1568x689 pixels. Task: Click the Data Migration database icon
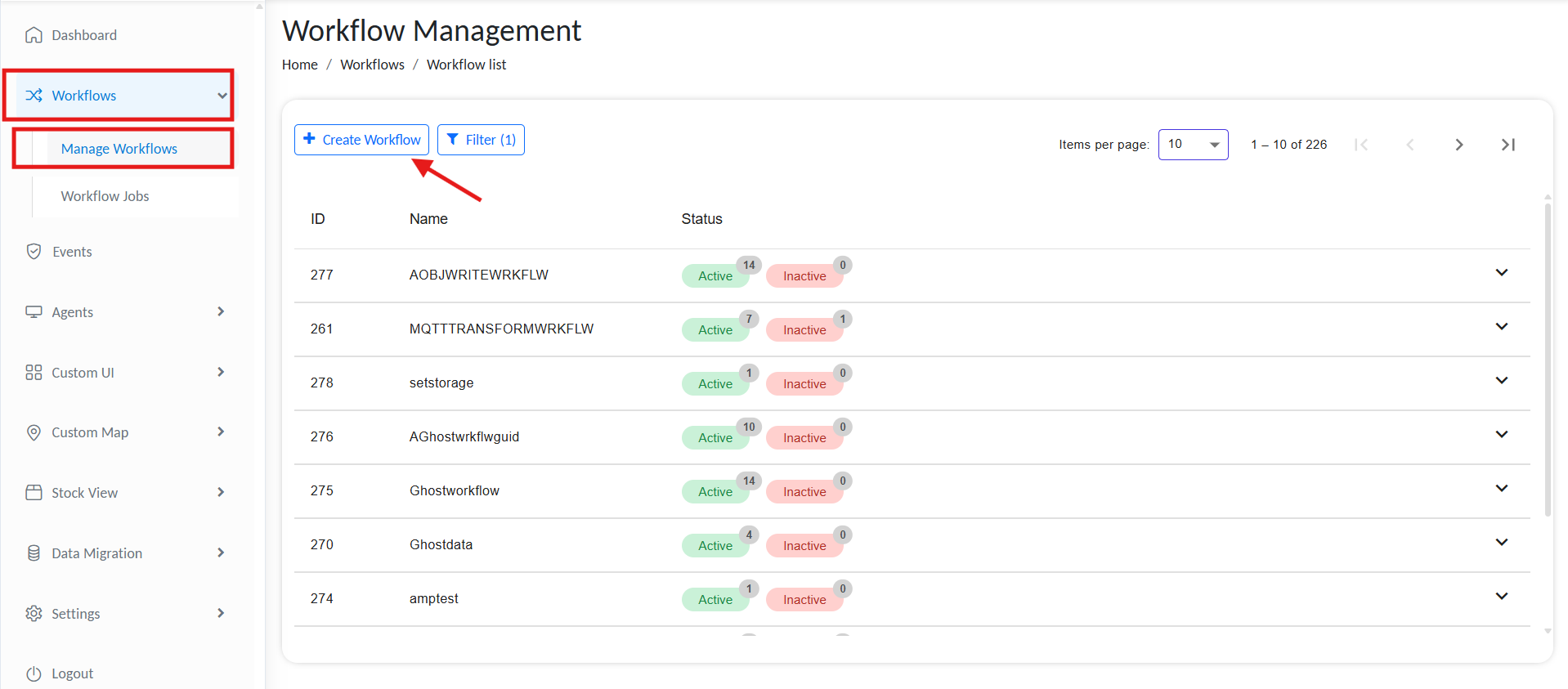[x=34, y=553]
